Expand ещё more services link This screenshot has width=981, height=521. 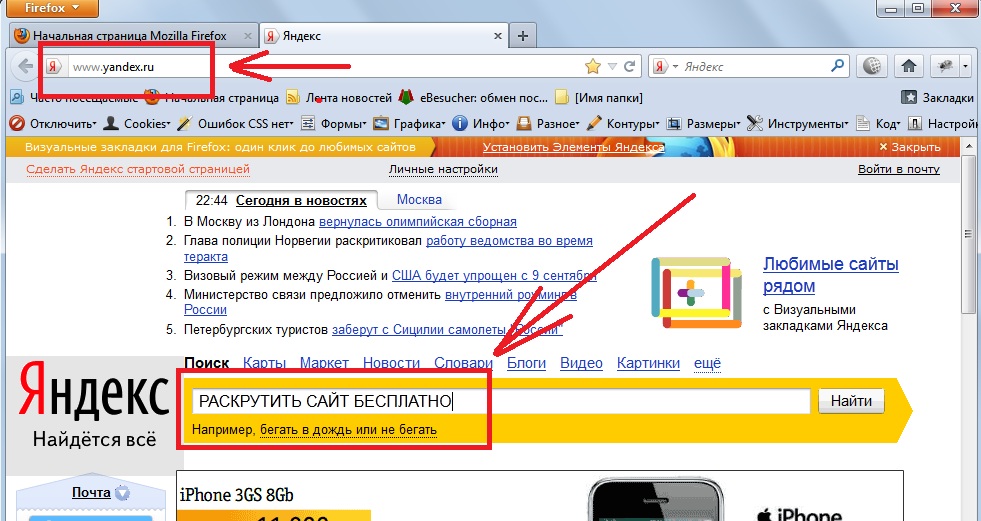click(708, 363)
